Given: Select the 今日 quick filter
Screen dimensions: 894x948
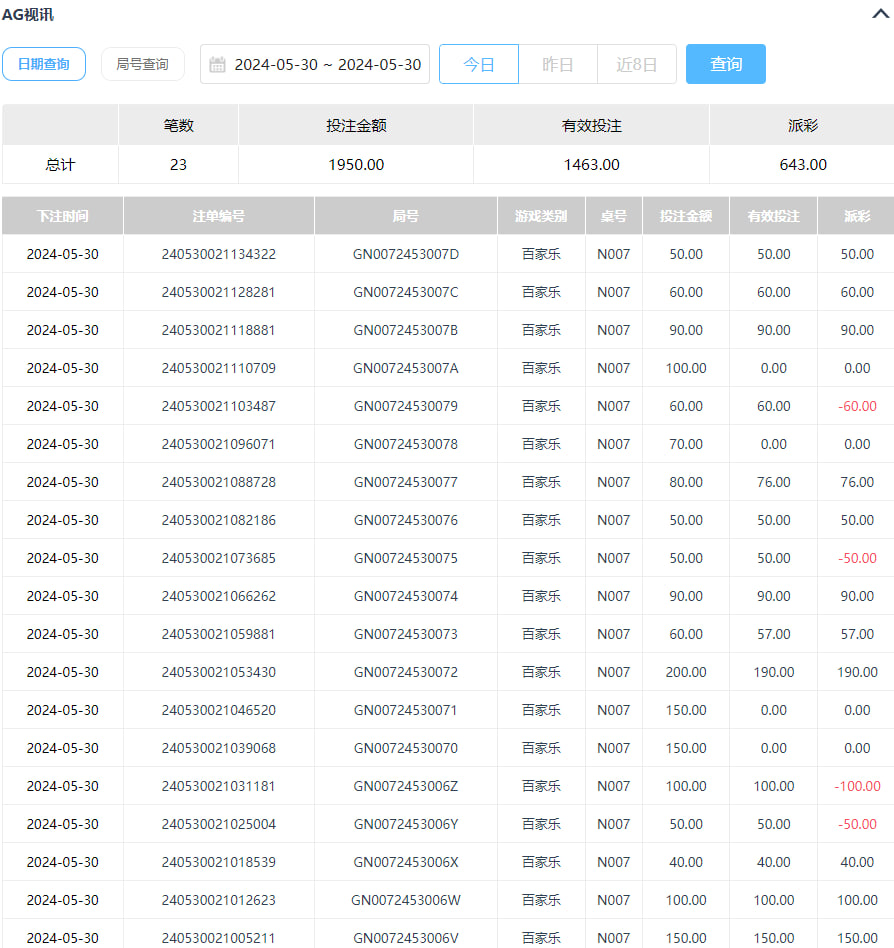Looking at the screenshot, I should click(x=479, y=64).
